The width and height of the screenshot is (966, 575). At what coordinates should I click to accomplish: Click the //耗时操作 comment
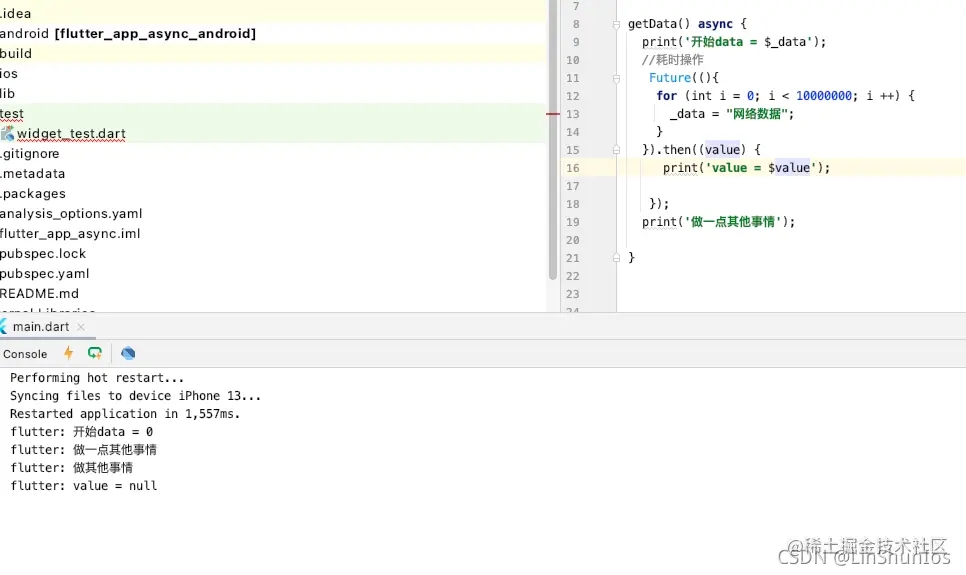click(672, 60)
